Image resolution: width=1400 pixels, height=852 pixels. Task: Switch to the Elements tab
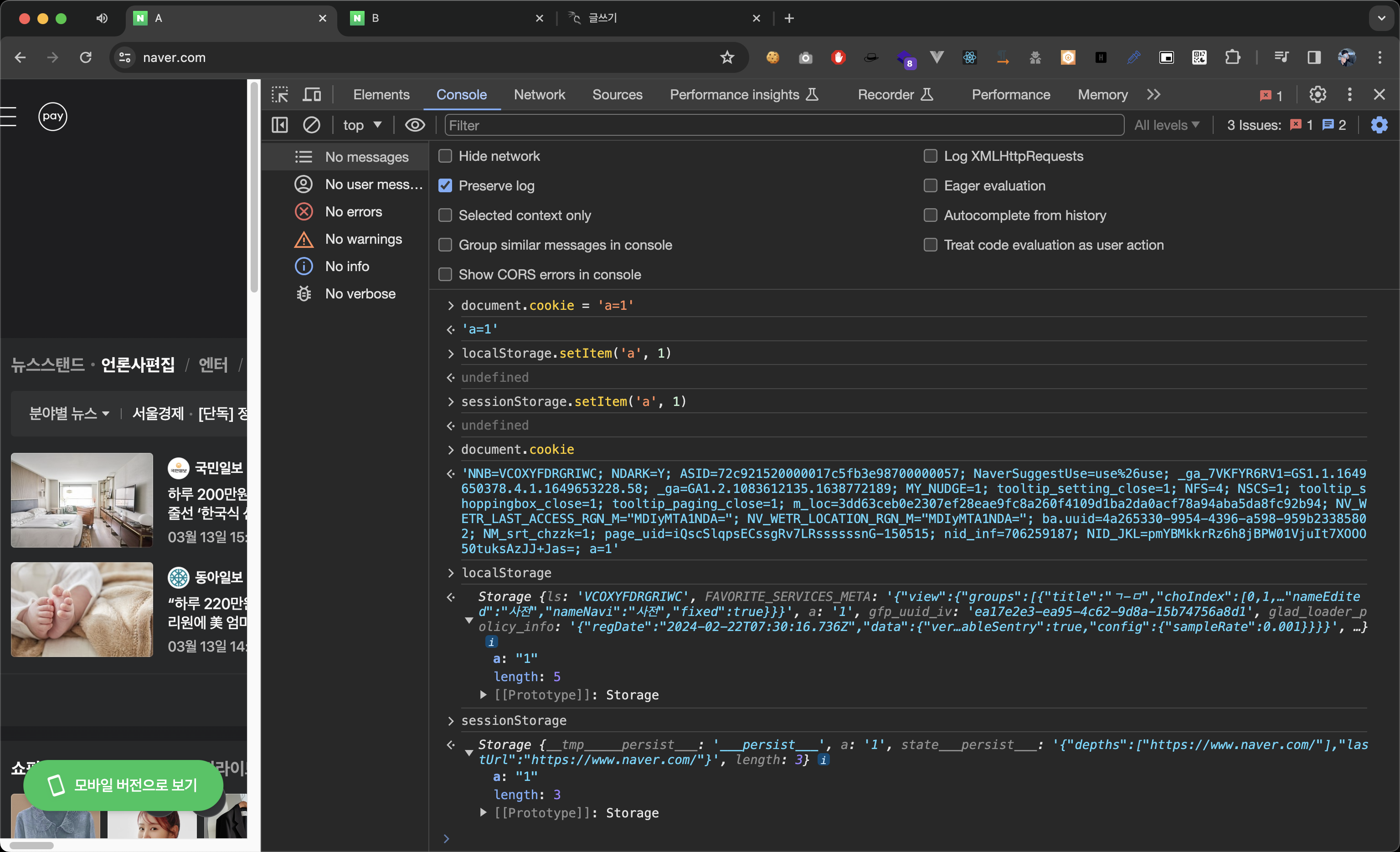(x=381, y=94)
